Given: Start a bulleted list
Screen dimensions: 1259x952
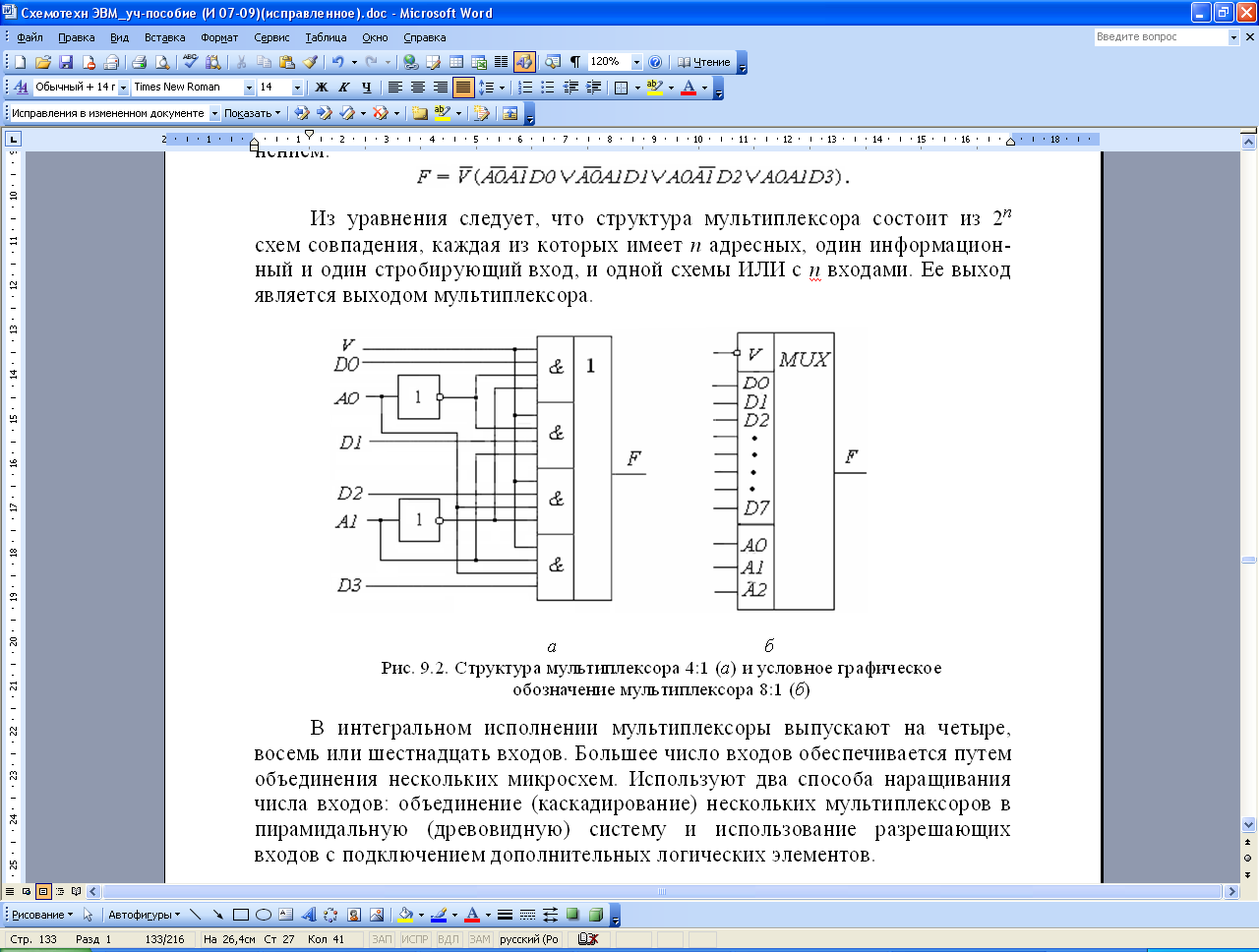Looking at the screenshot, I should (548, 88).
